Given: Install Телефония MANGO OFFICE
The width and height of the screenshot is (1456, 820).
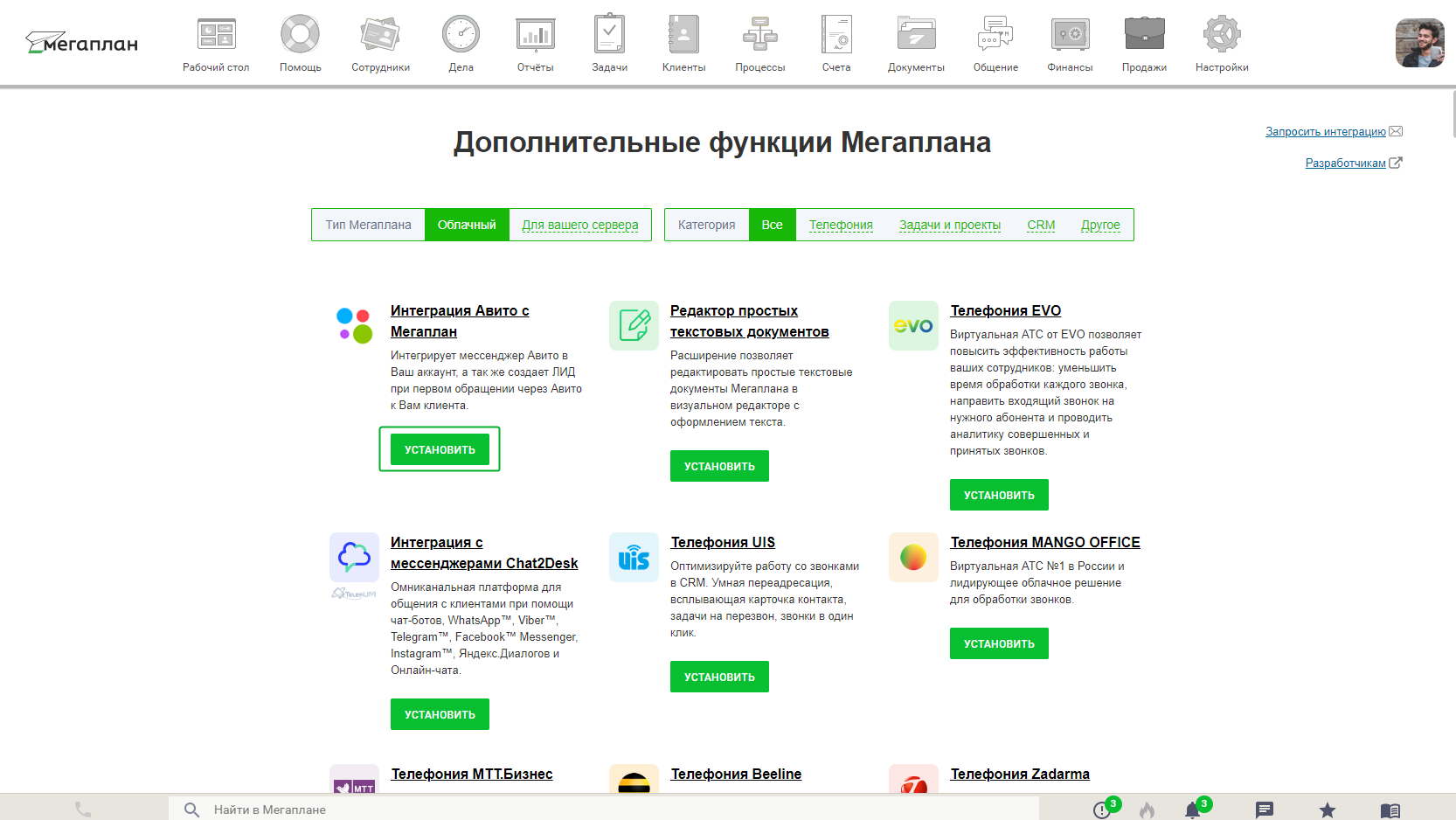Looking at the screenshot, I should pos(999,643).
